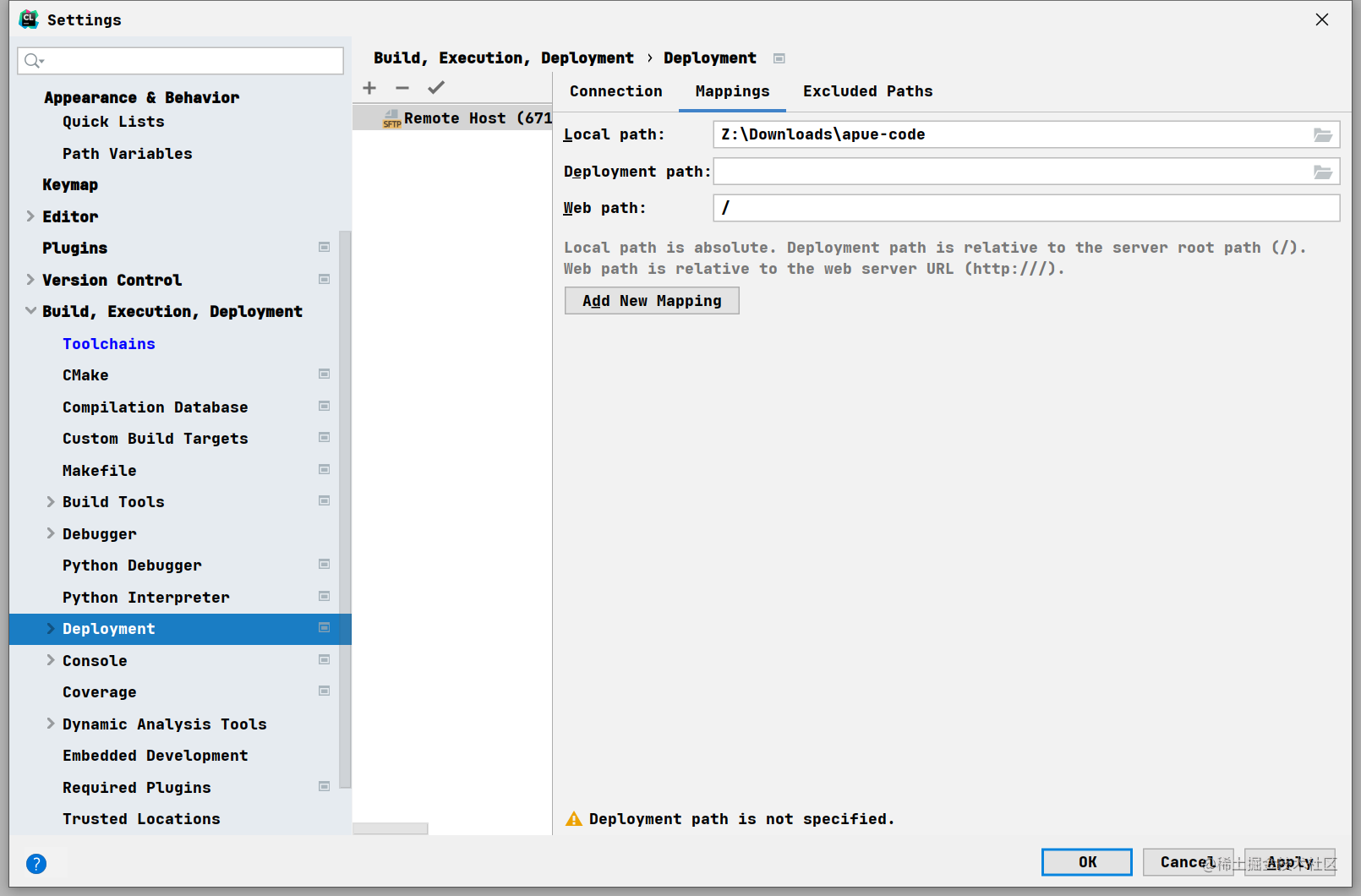Click project icon next to Version Control
This screenshot has width=1361, height=896.
tap(324, 279)
